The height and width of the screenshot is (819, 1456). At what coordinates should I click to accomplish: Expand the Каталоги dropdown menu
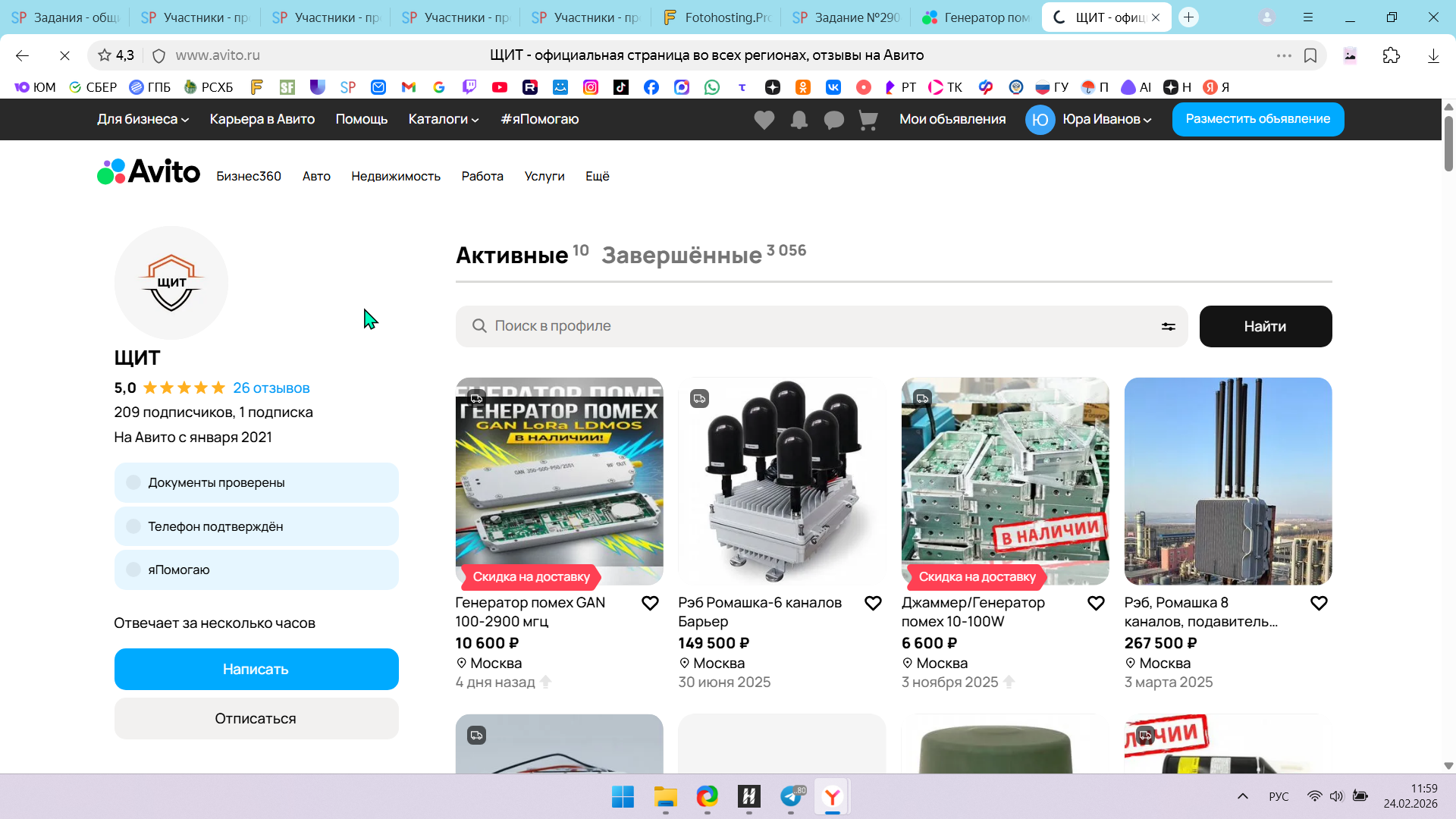[443, 119]
